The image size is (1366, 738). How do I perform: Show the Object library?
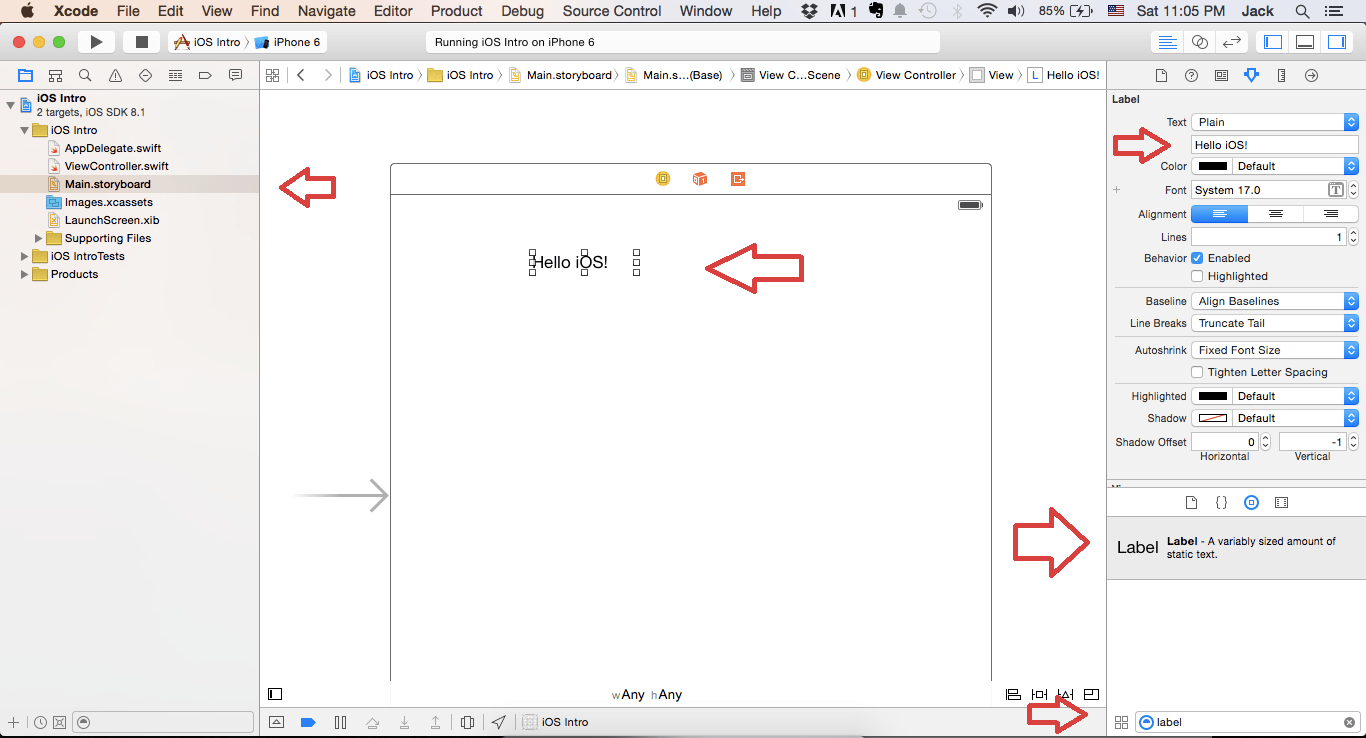tap(1251, 502)
